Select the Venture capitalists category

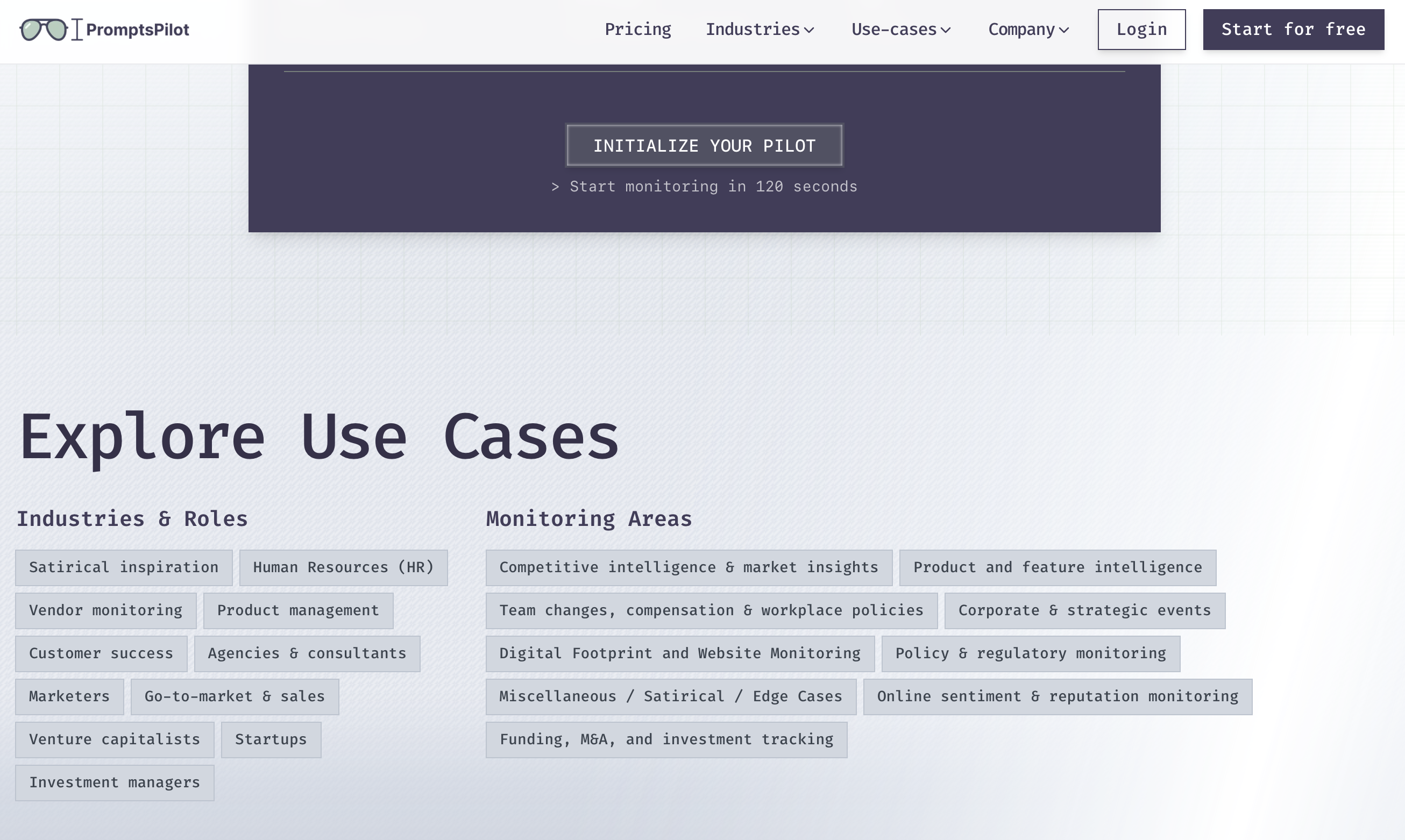click(115, 739)
